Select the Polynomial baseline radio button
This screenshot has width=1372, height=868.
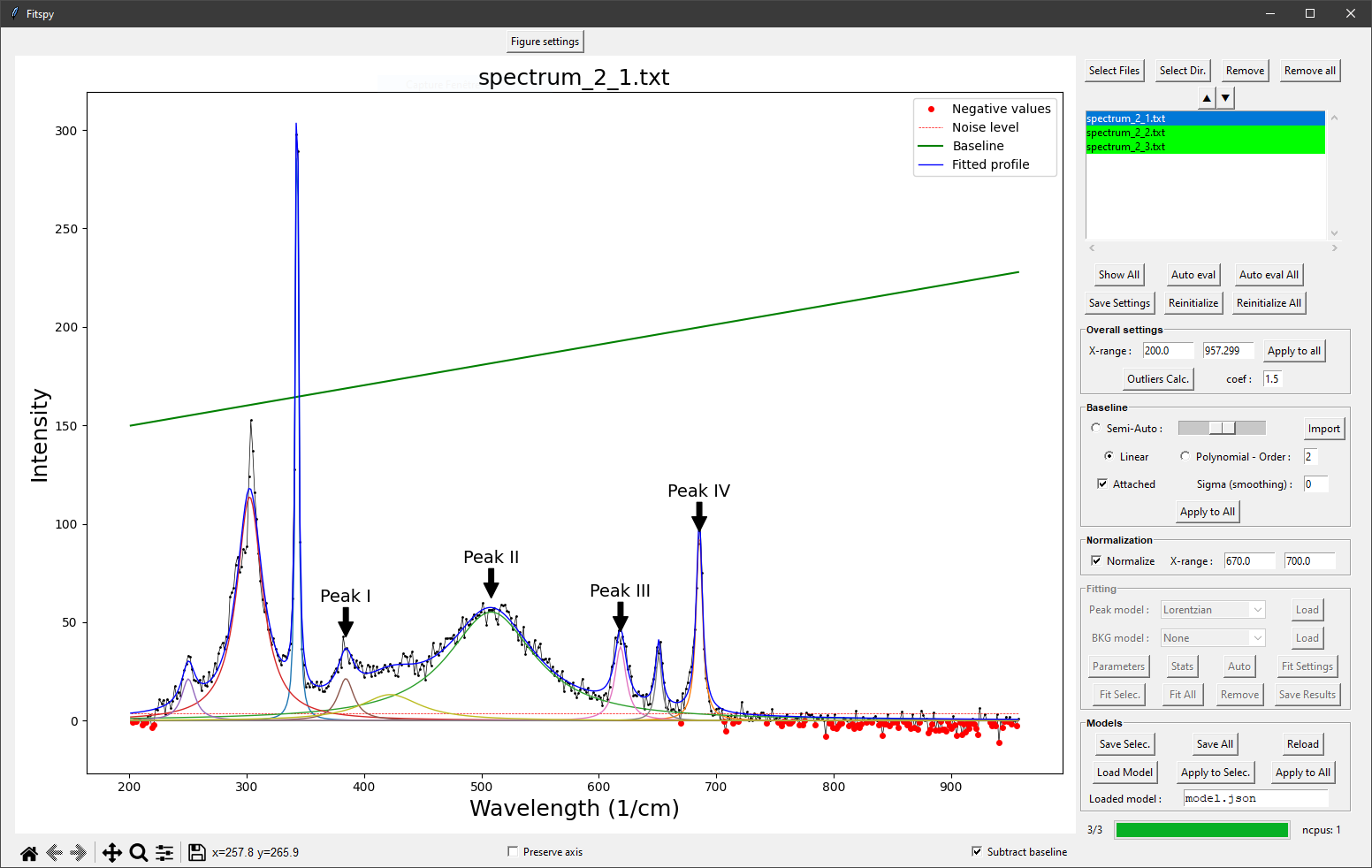pyautogui.click(x=1185, y=456)
